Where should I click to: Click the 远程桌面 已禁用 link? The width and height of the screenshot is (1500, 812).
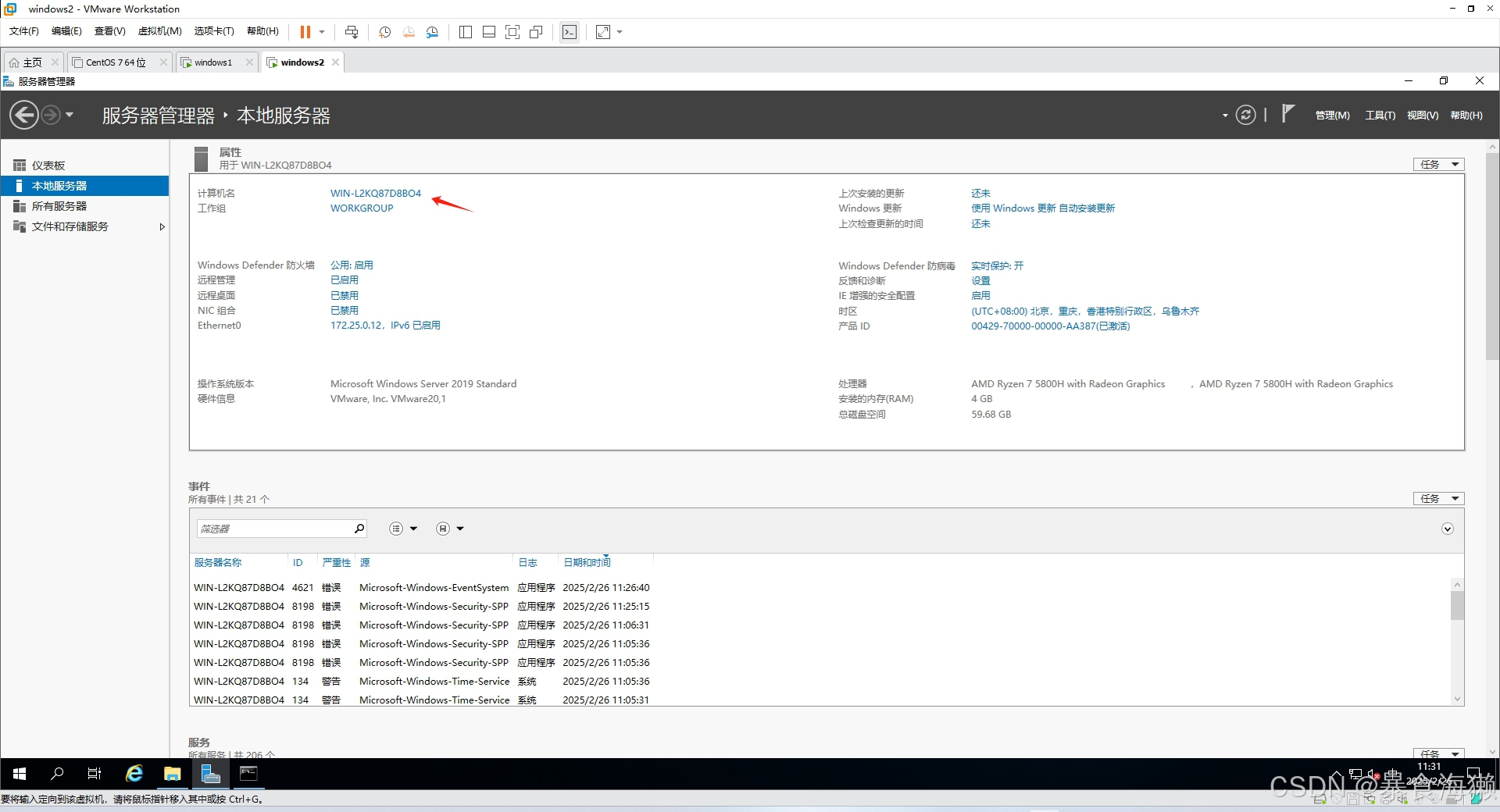coord(345,296)
